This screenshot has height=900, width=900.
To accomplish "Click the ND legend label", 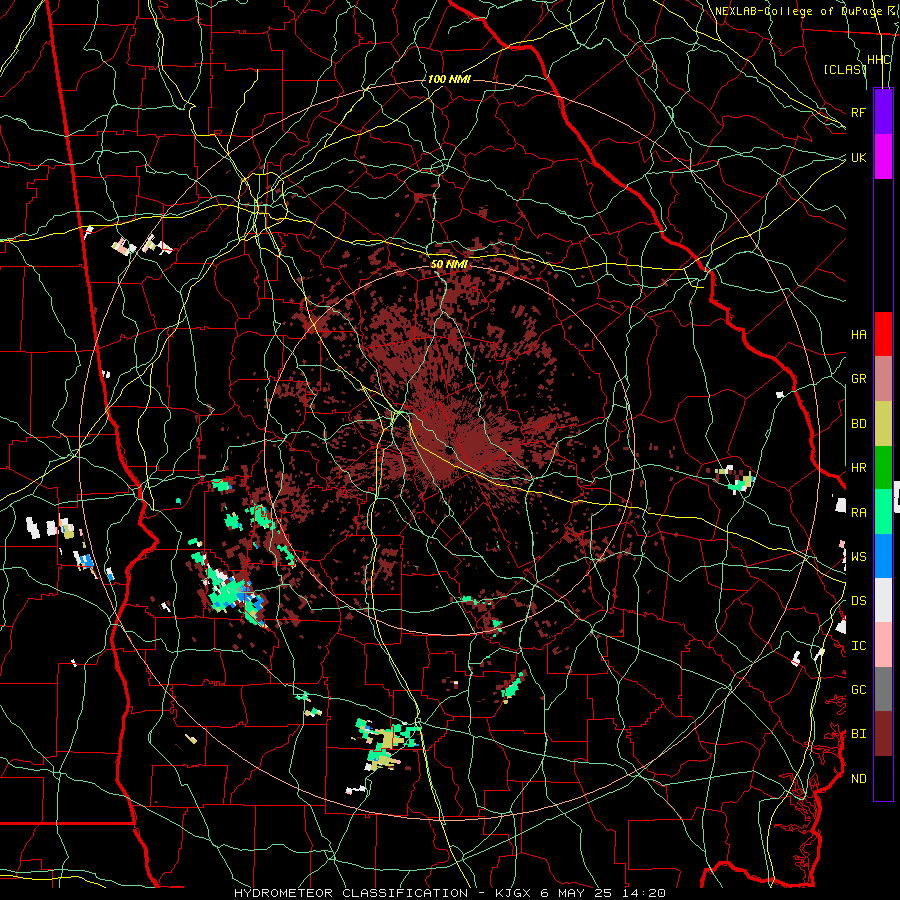I will (858, 779).
